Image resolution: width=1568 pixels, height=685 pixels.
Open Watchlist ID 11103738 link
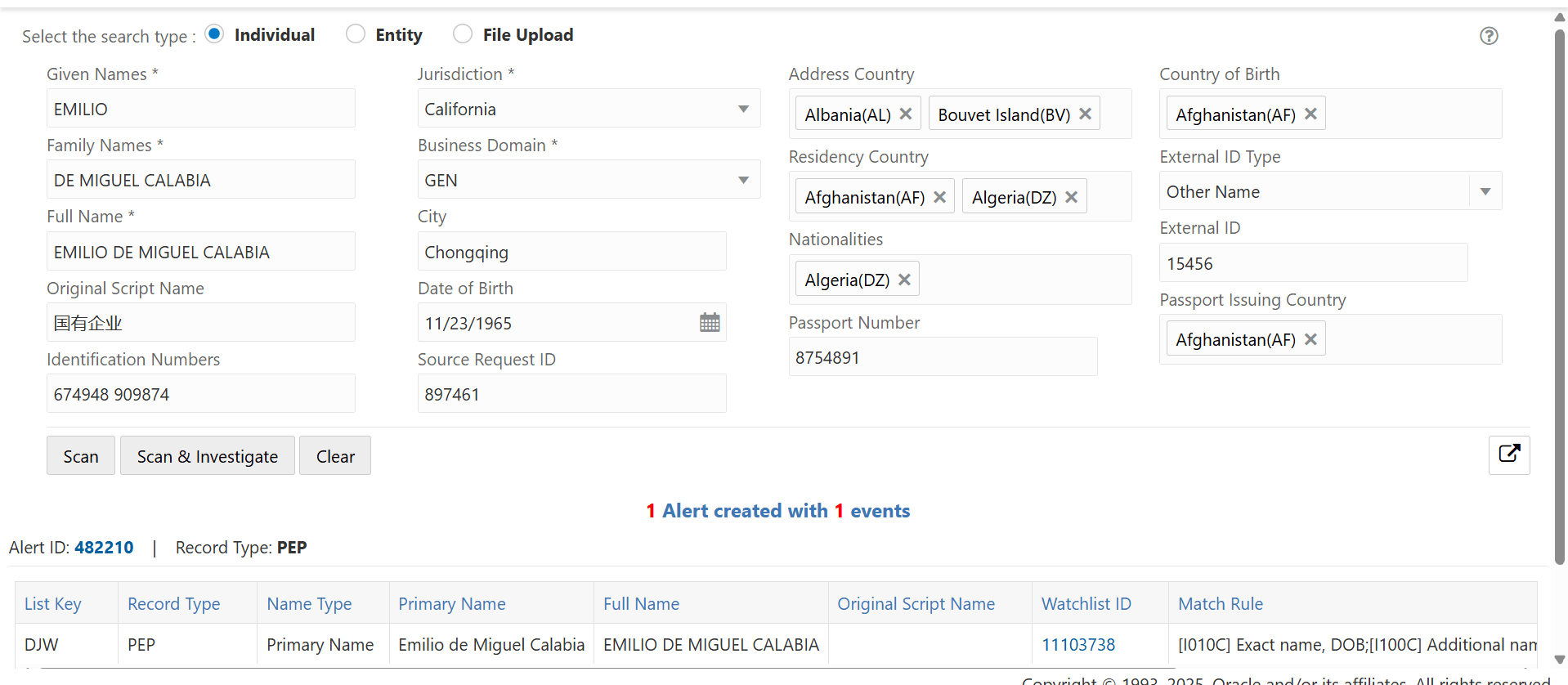click(1078, 644)
